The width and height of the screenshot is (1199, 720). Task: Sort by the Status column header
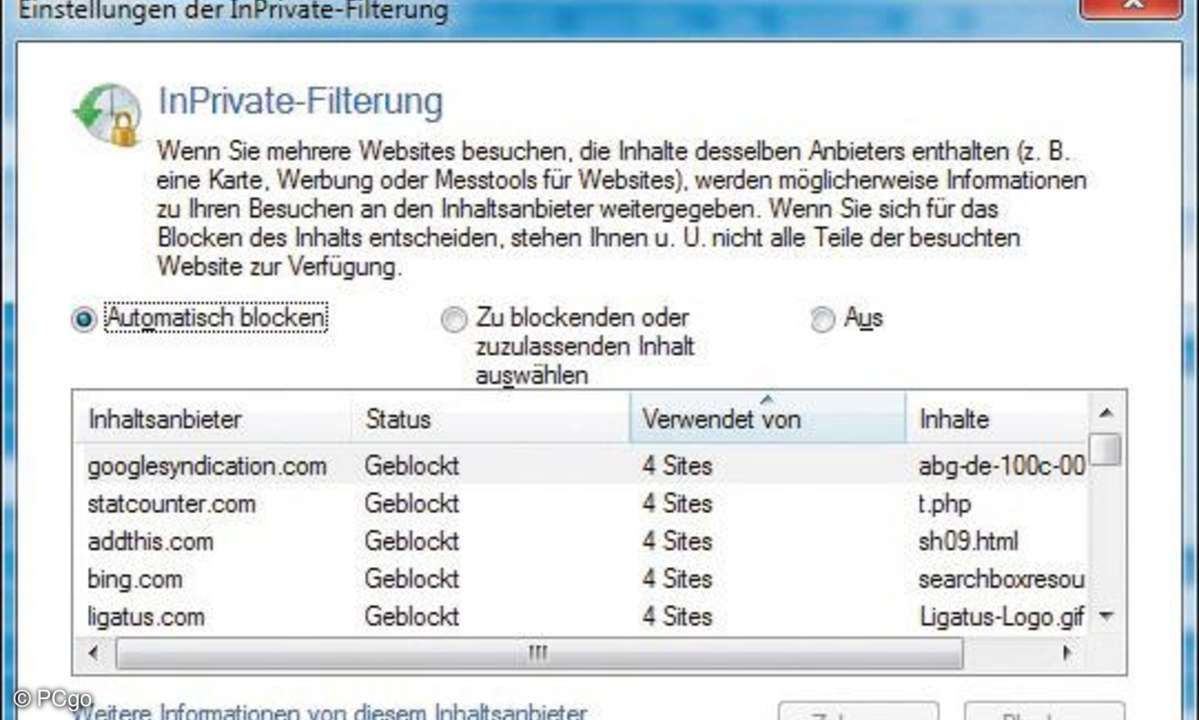click(490, 419)
